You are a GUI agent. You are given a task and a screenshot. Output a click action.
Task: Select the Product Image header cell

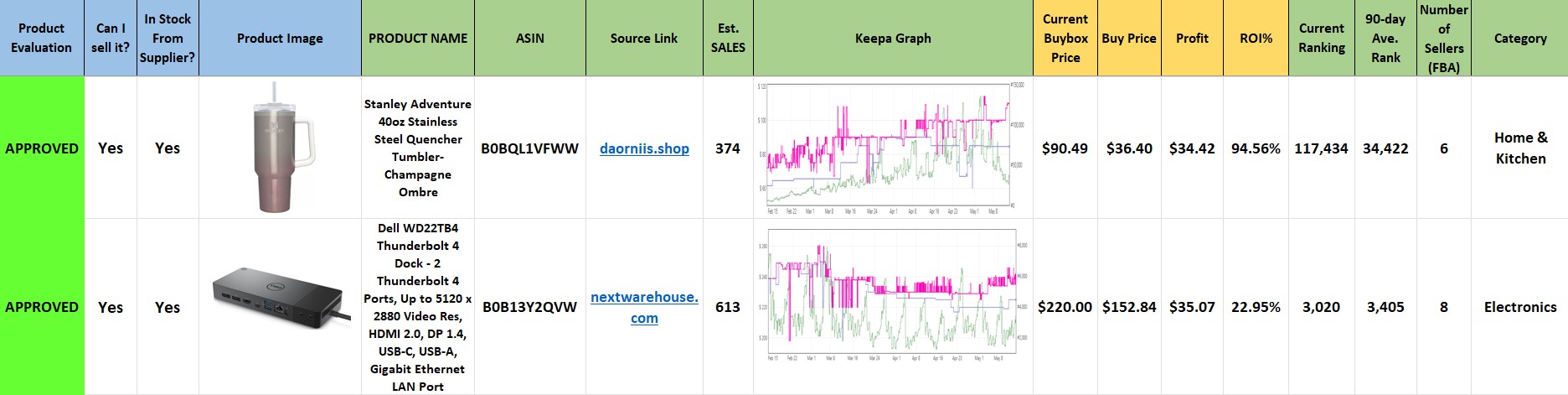click(280, 39)
